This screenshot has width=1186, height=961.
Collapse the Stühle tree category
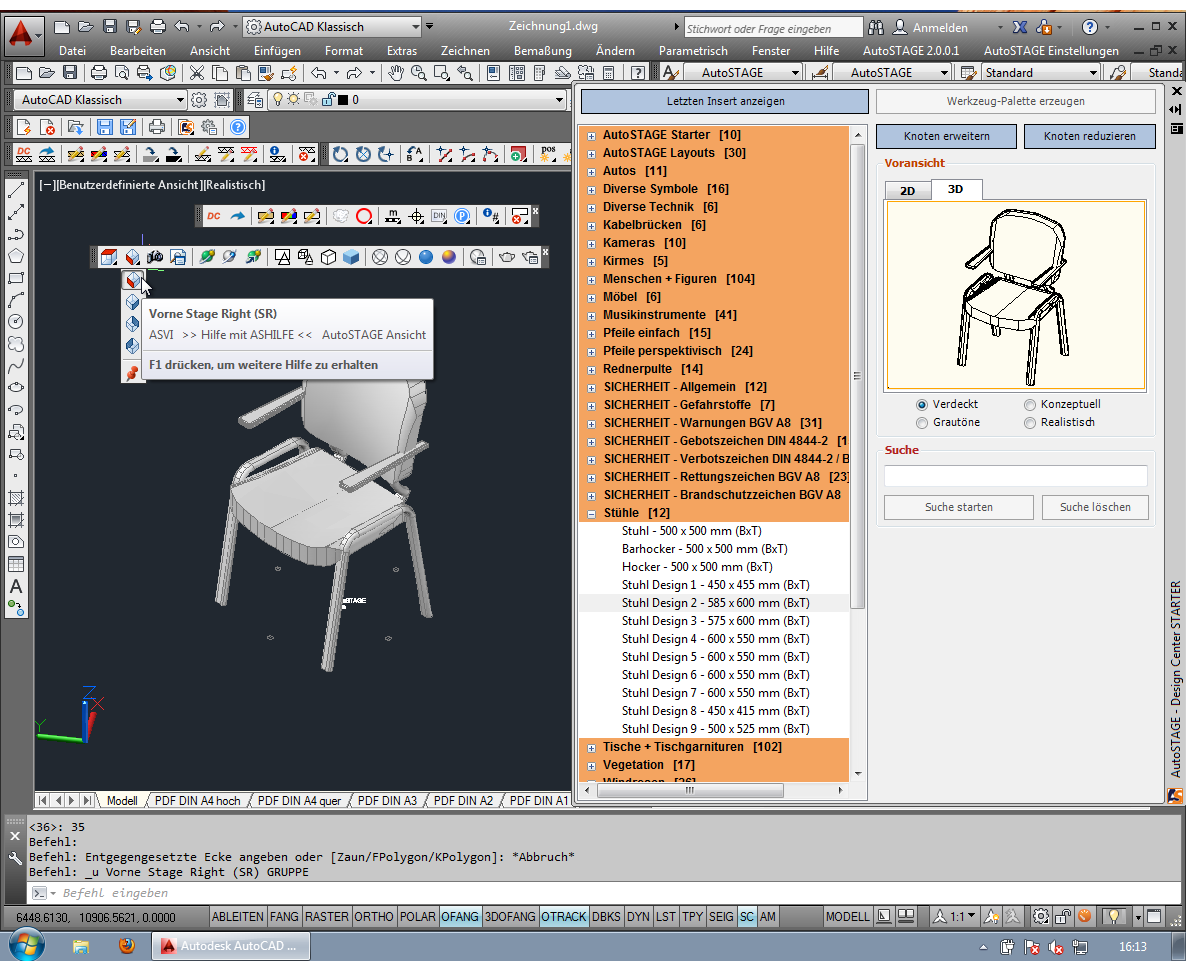tap(592, 514)
